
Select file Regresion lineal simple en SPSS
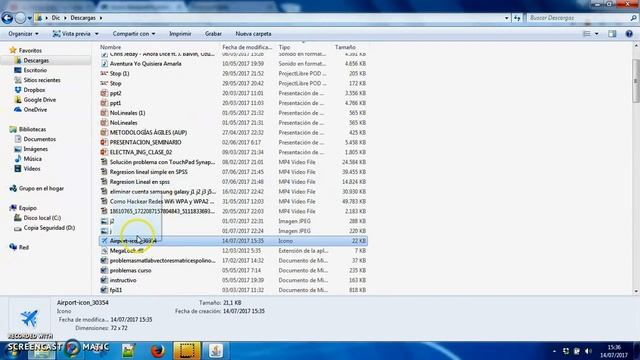149,172
